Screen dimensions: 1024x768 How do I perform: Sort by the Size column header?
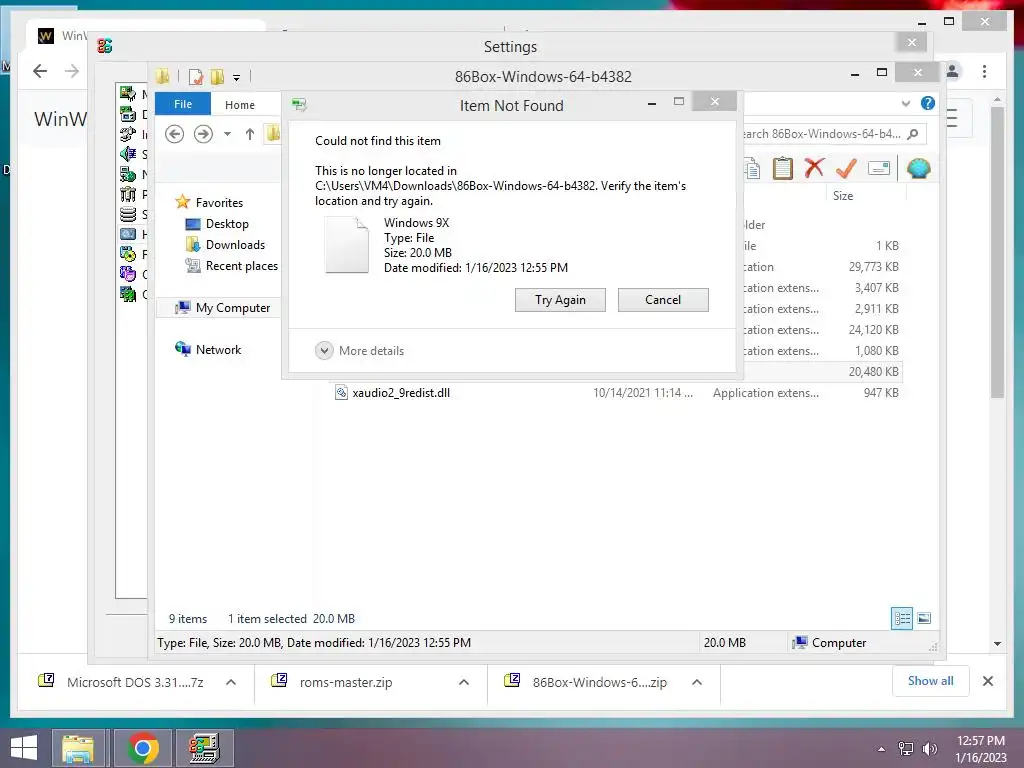[842, 196]
